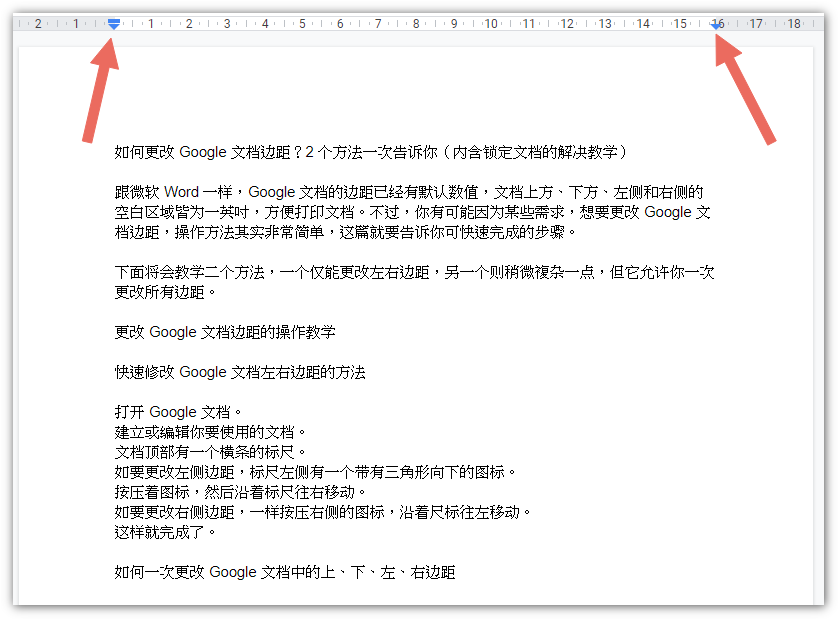838x619 pixels.
Task: Click ruler mark labeled 5
Action: click(302, 24)
